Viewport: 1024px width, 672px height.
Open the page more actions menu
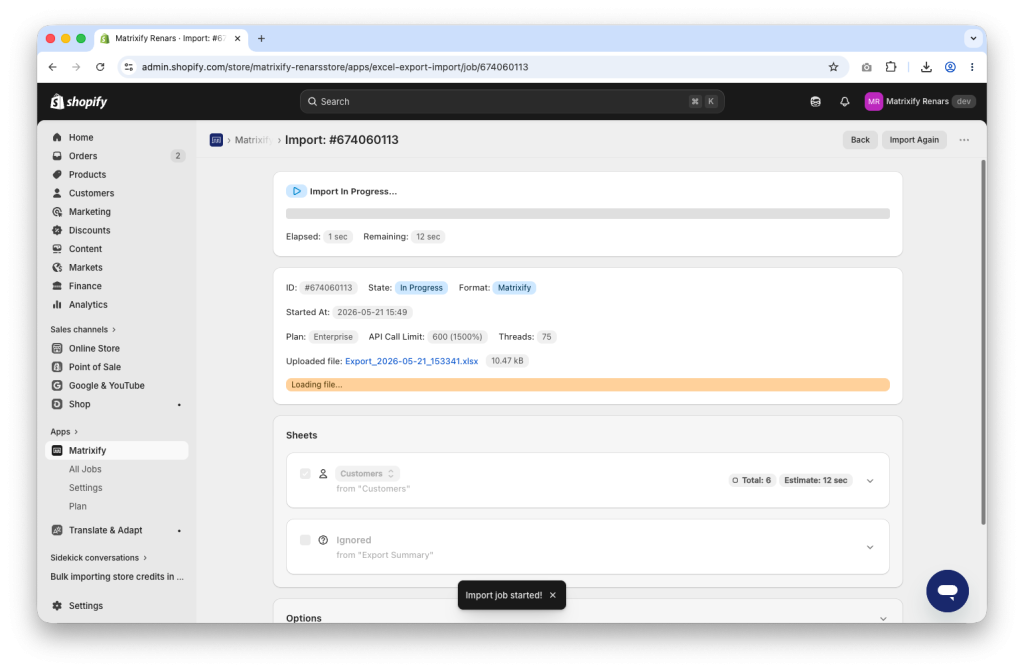point(964,140)
